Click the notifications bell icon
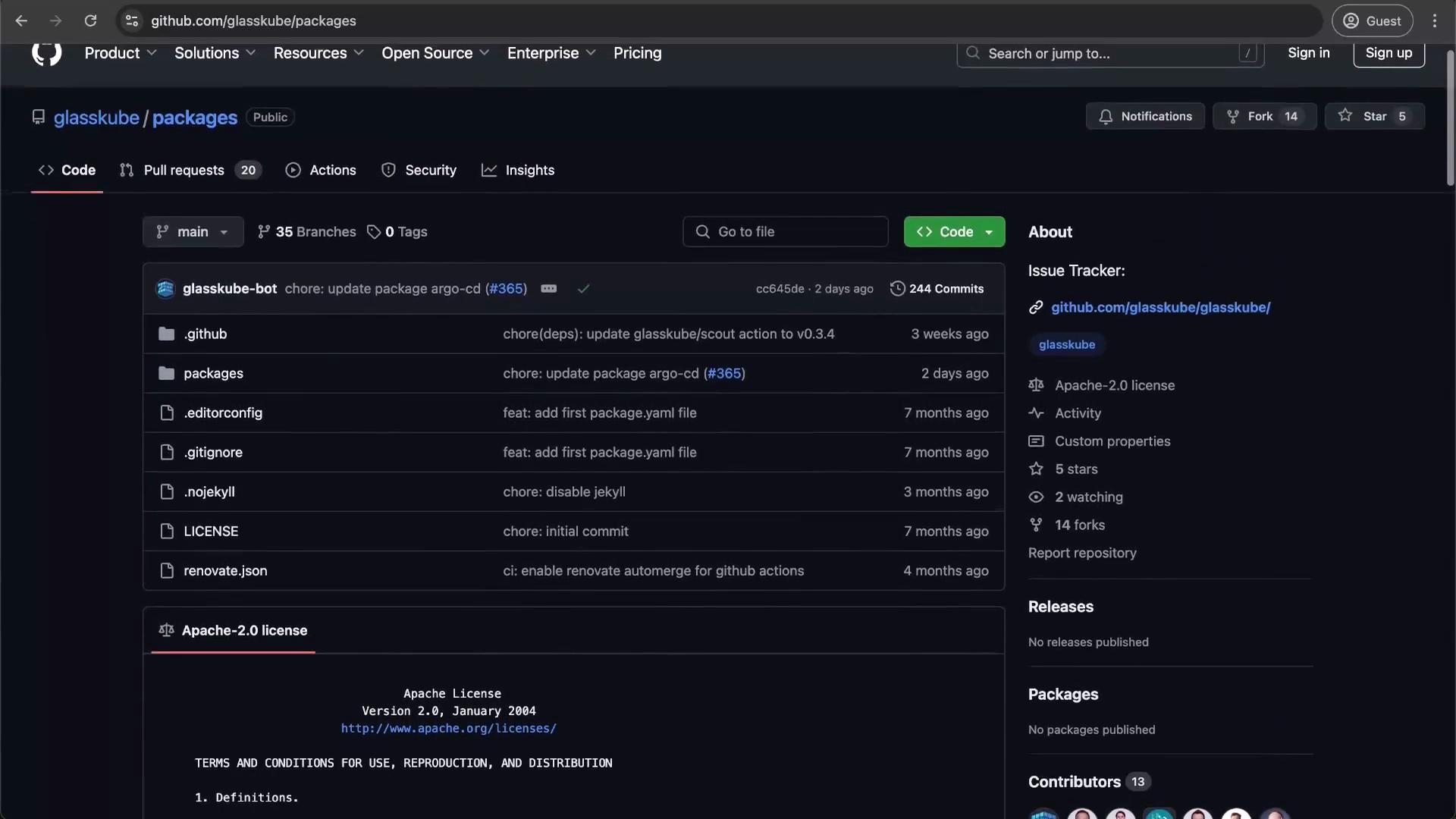The height and width of the screenshot is (819, 1456). tap(1106, 117)
